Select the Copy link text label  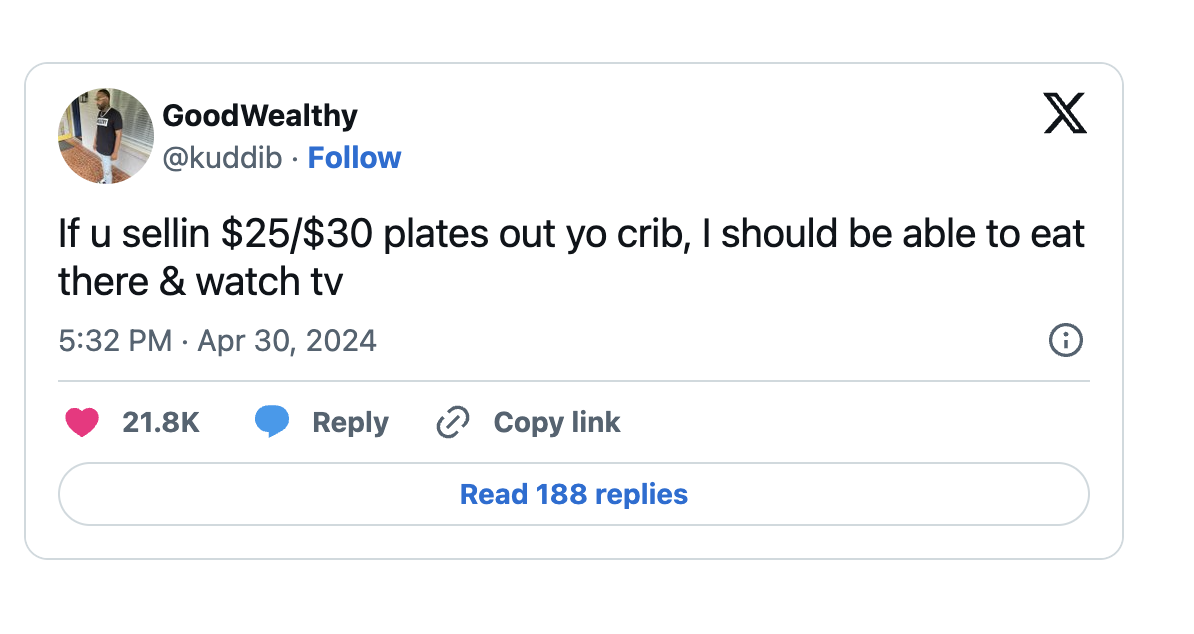557,423
